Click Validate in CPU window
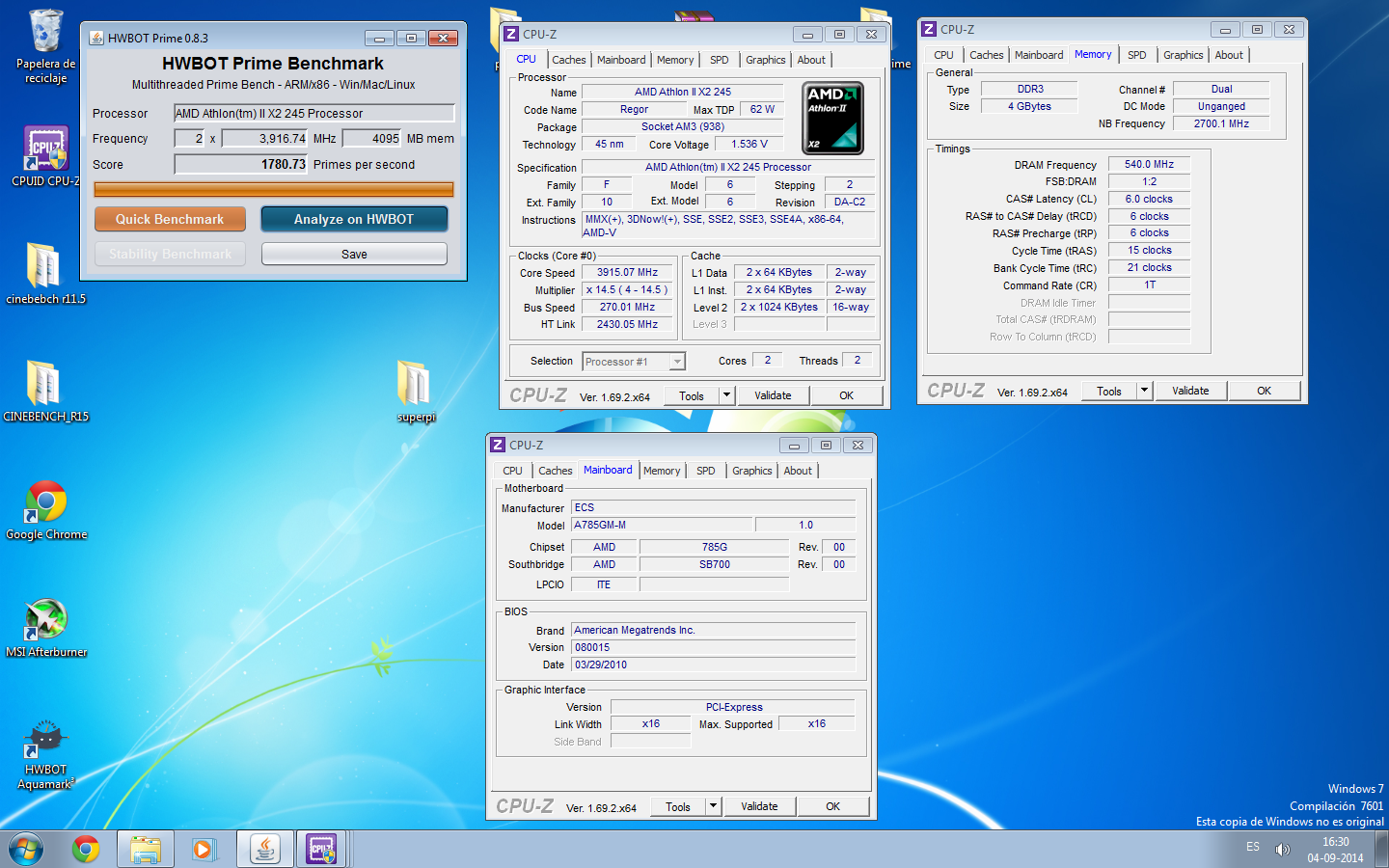Screen dimensions: 1389x868 (x=773, y=395)
